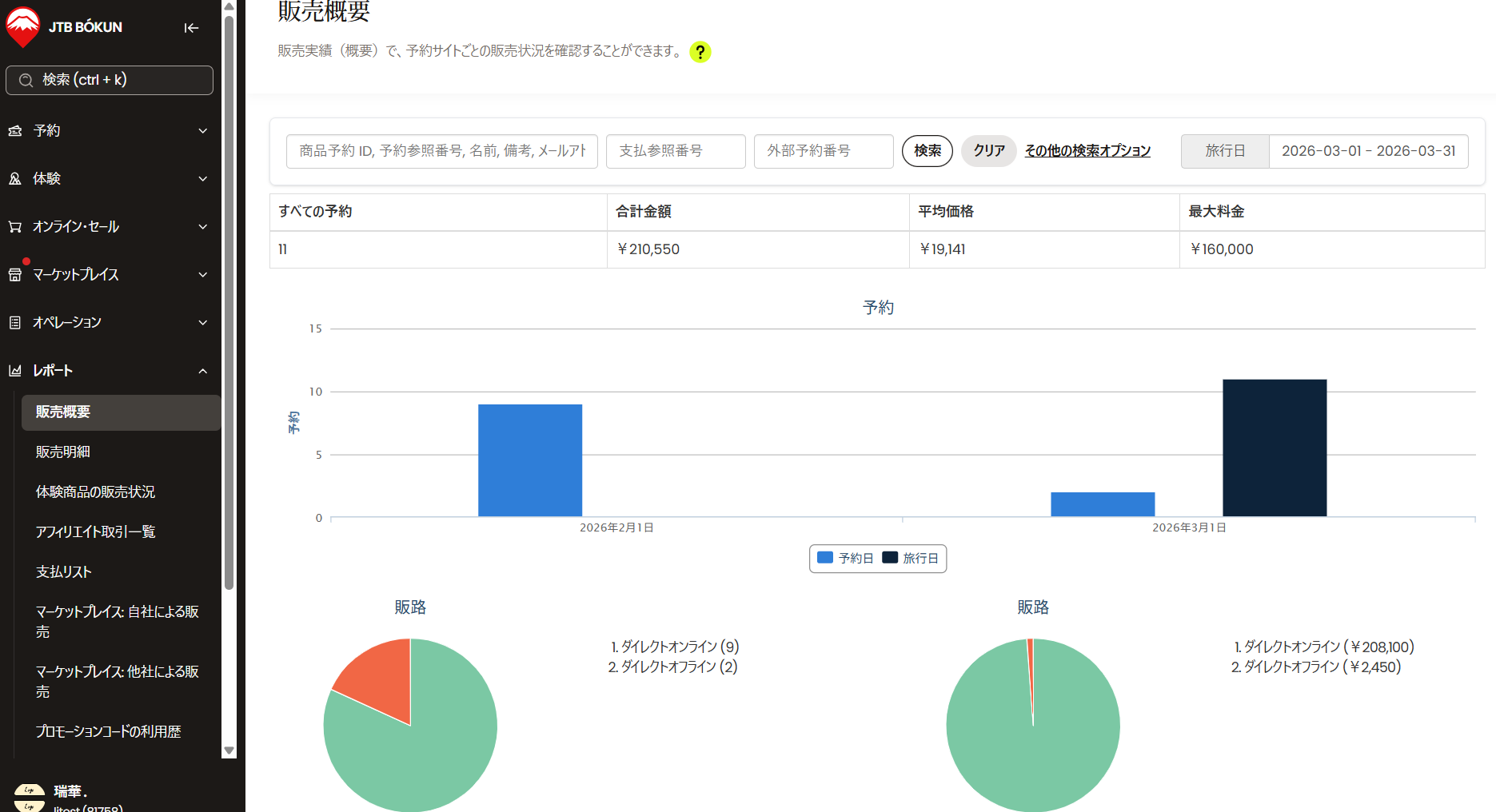Click the オンライン・セール cart icon
The height and width of the screenshot is (812, 1496).
(15, 227)
